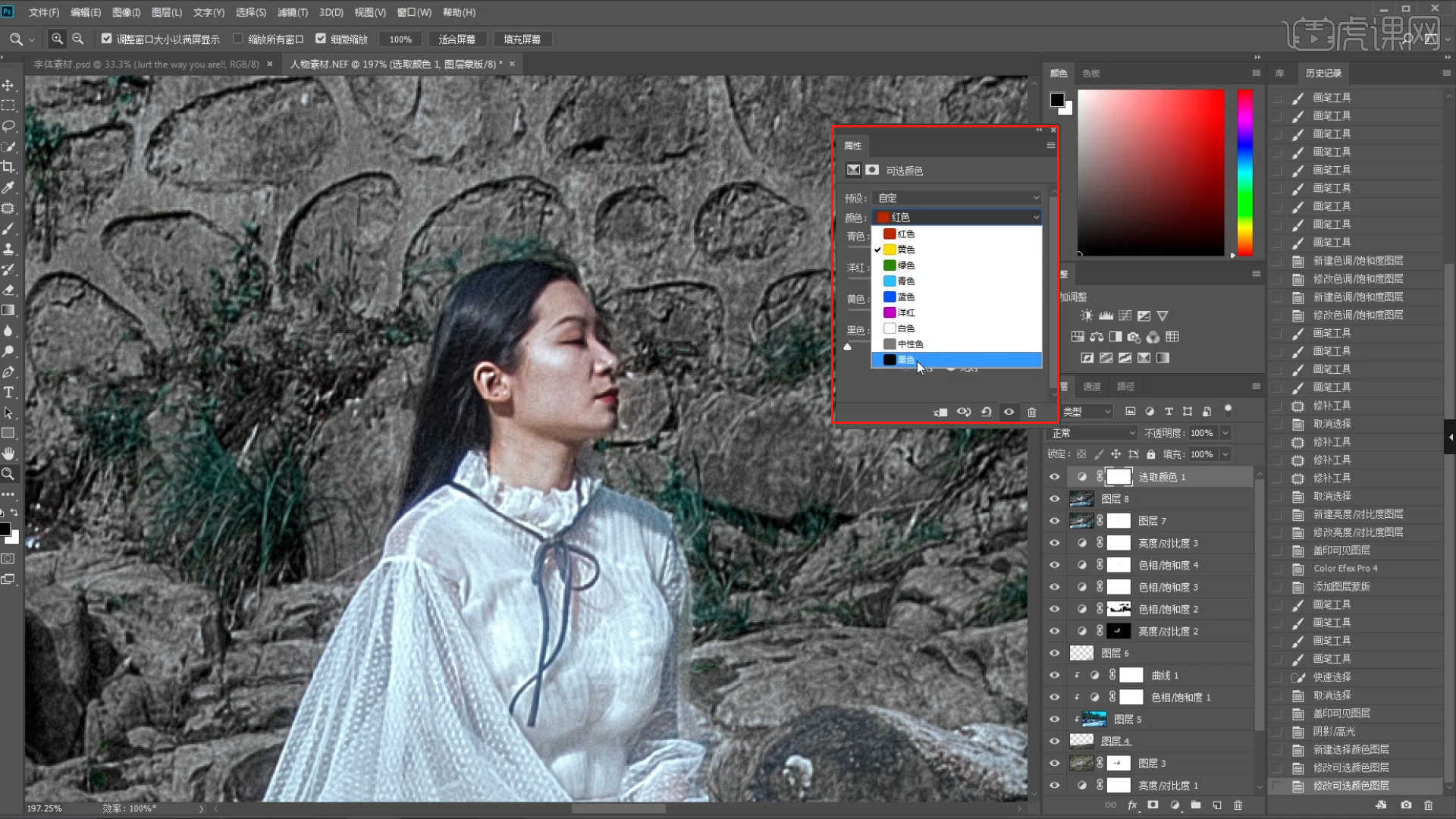
Task: Open the blend mode 正常 dropdown
Action: 1092,433
